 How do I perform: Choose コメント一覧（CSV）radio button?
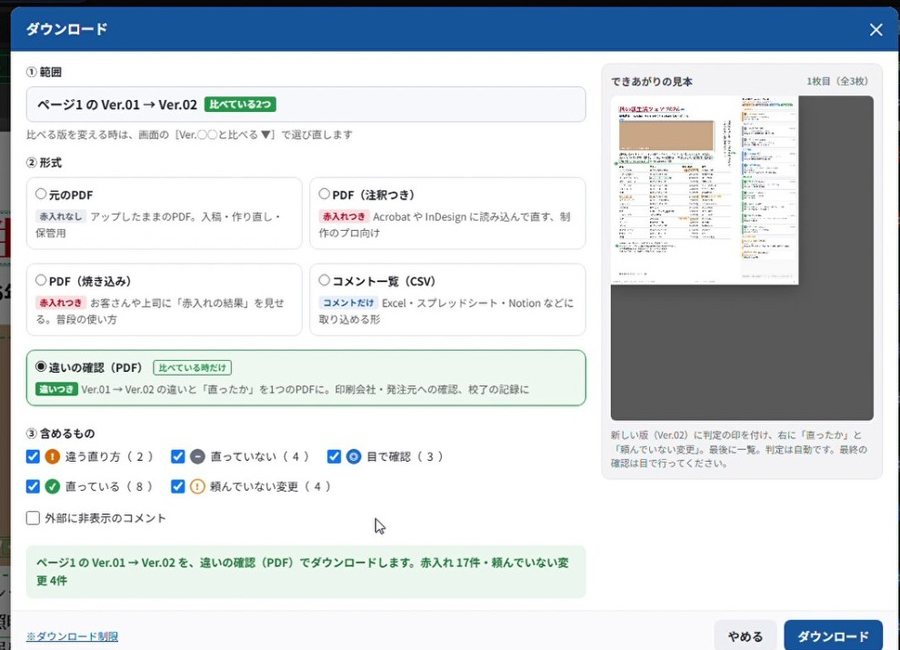coord(324,280)
